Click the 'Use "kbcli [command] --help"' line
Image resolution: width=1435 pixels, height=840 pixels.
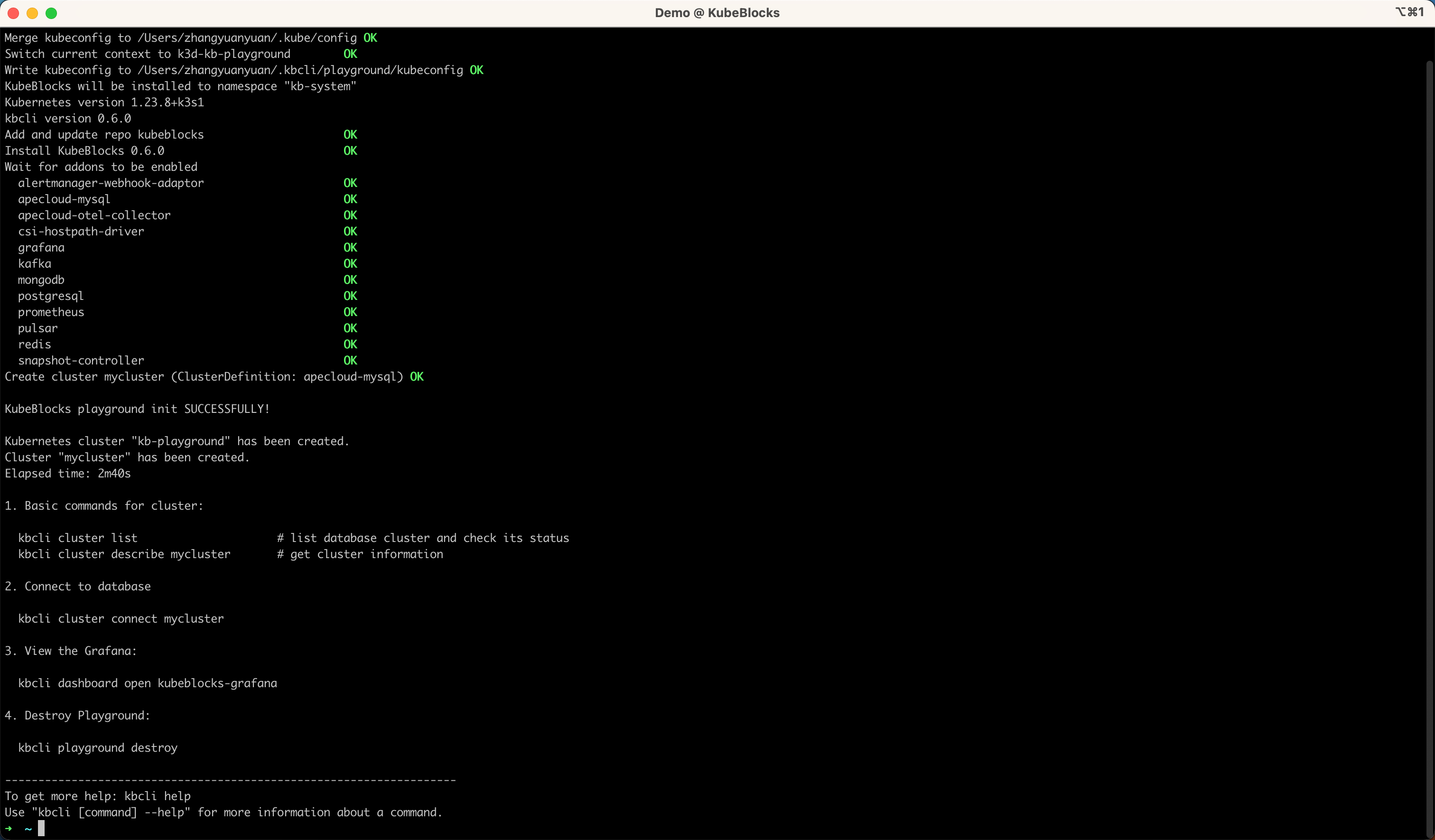pyautogui.click(x=224, y=812)
